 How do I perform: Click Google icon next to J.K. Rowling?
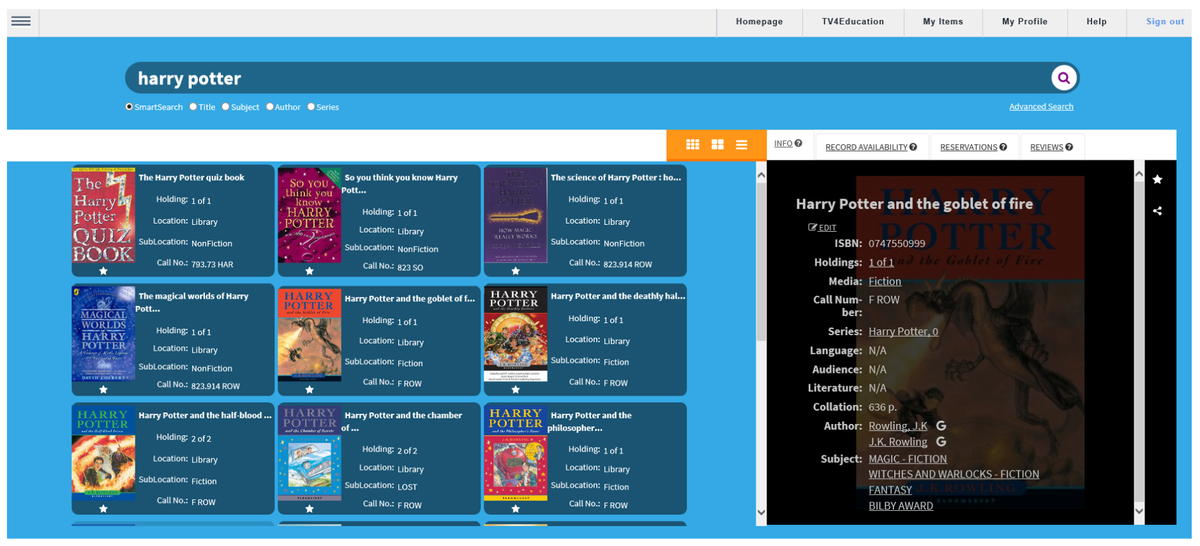(x=941, y=442)
